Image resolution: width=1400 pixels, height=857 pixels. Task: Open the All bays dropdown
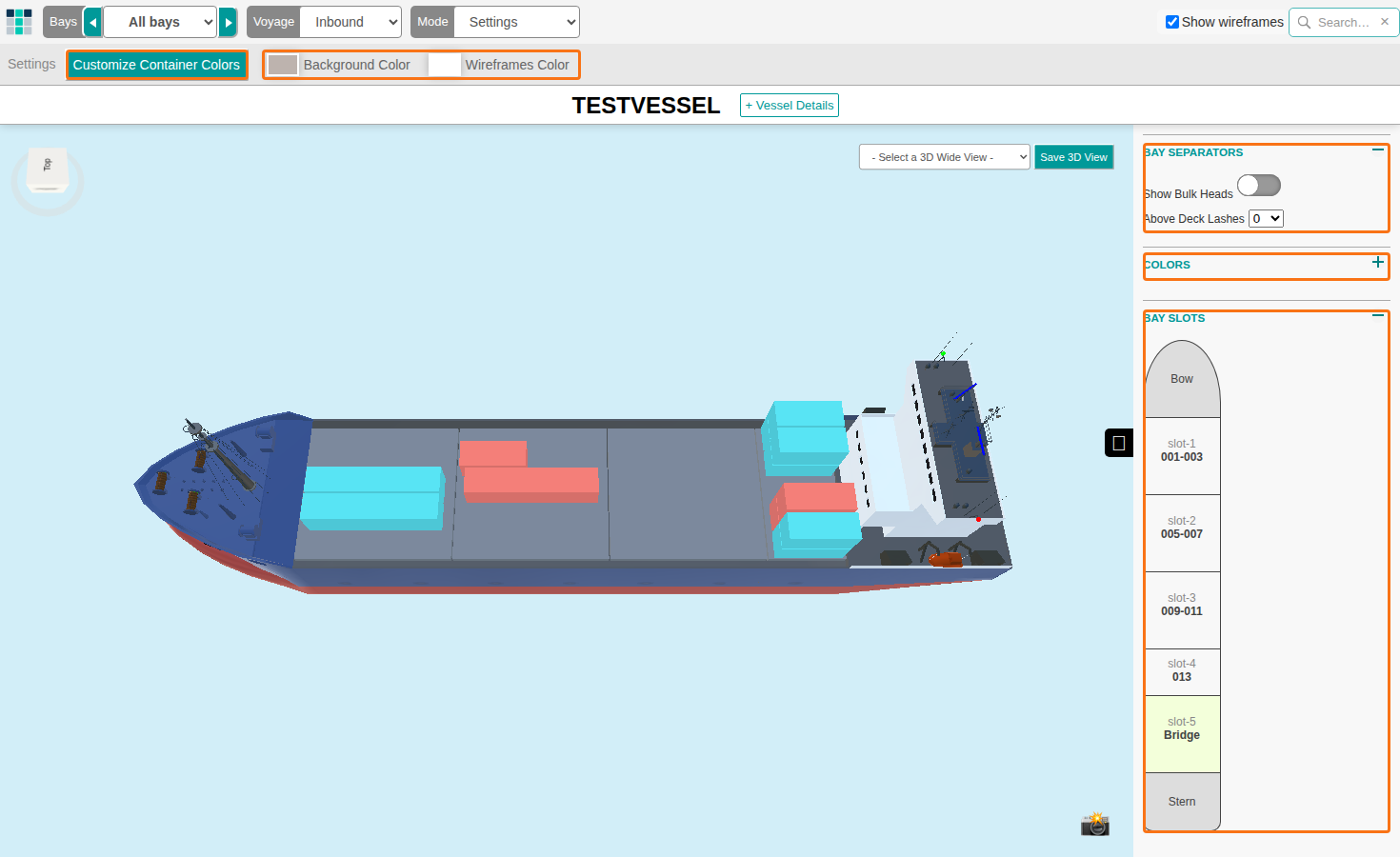[x=161, y=22]
